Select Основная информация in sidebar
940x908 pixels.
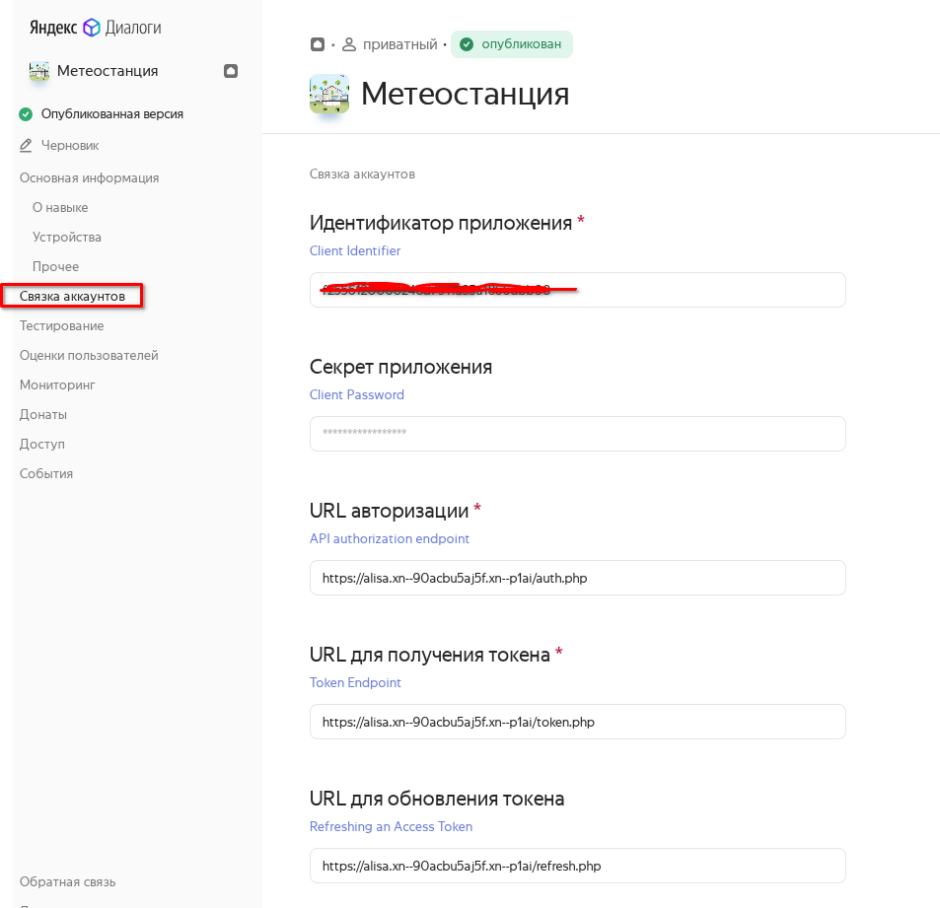[89, 178]
